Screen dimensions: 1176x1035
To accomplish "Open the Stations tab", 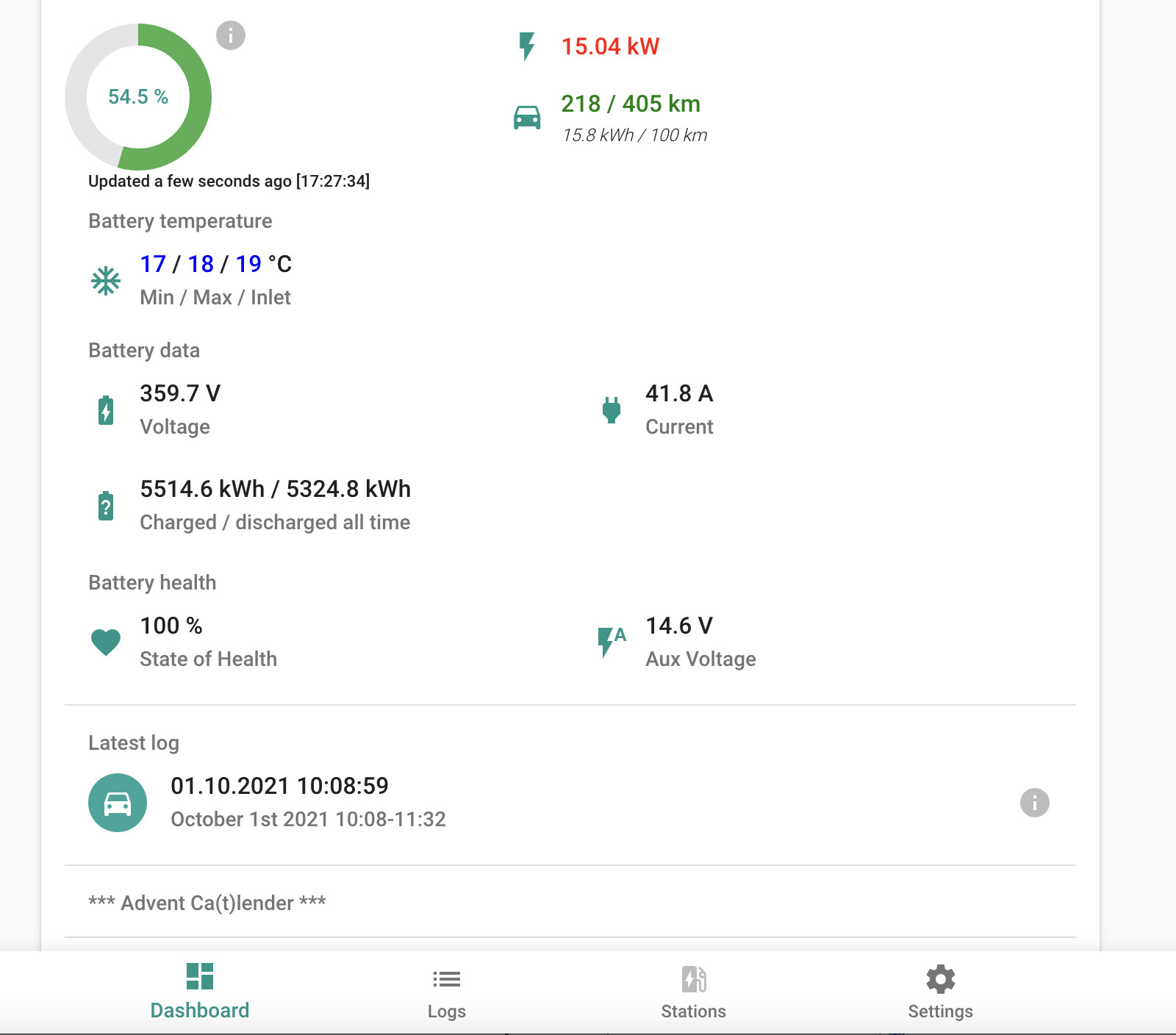I will click(x=693, y=992).
